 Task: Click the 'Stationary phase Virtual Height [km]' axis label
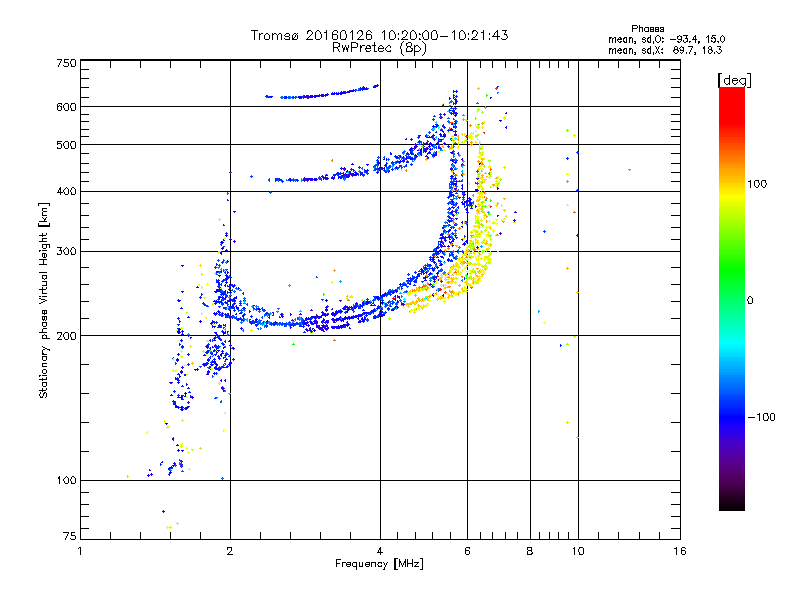pyautogui.click(x=43, y=300)
